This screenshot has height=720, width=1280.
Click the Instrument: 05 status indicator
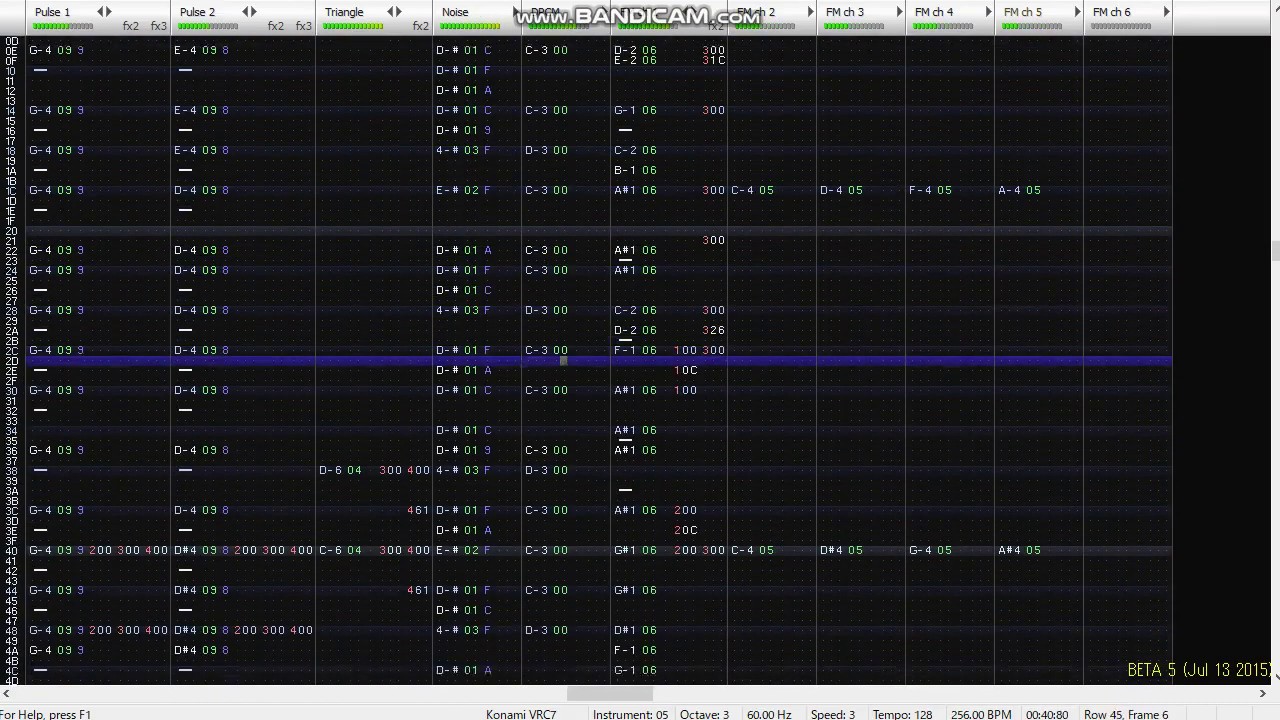pyautogui.click(x=630, y=714)
